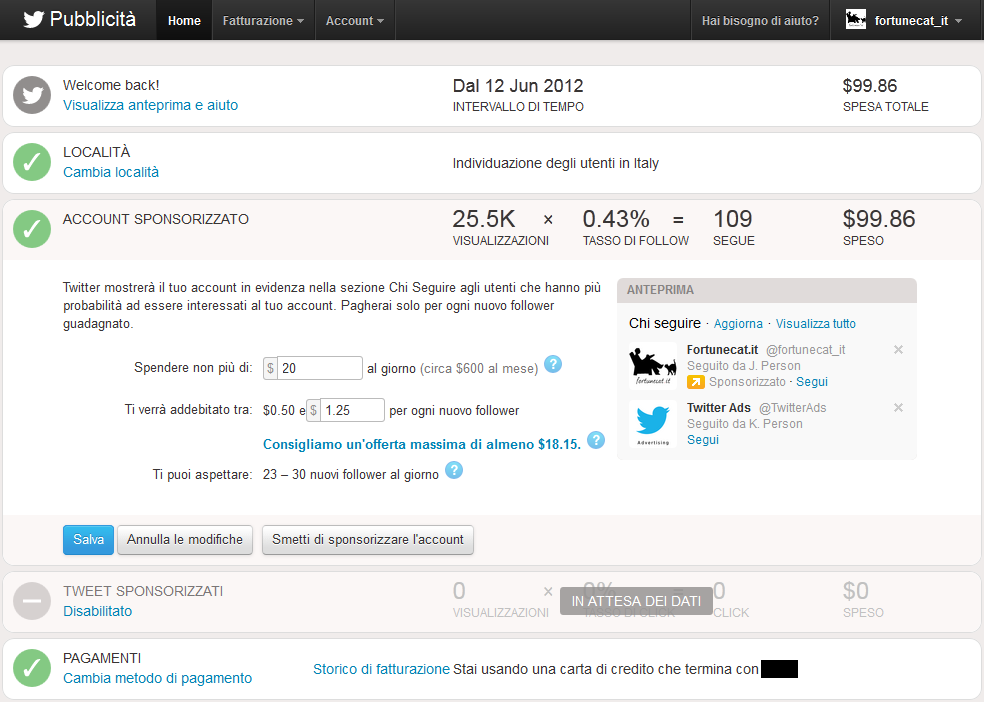Click '23 – 30 nuovi follower al giorno' text
The height and width of the screenshot is (702, 984).
351,474
